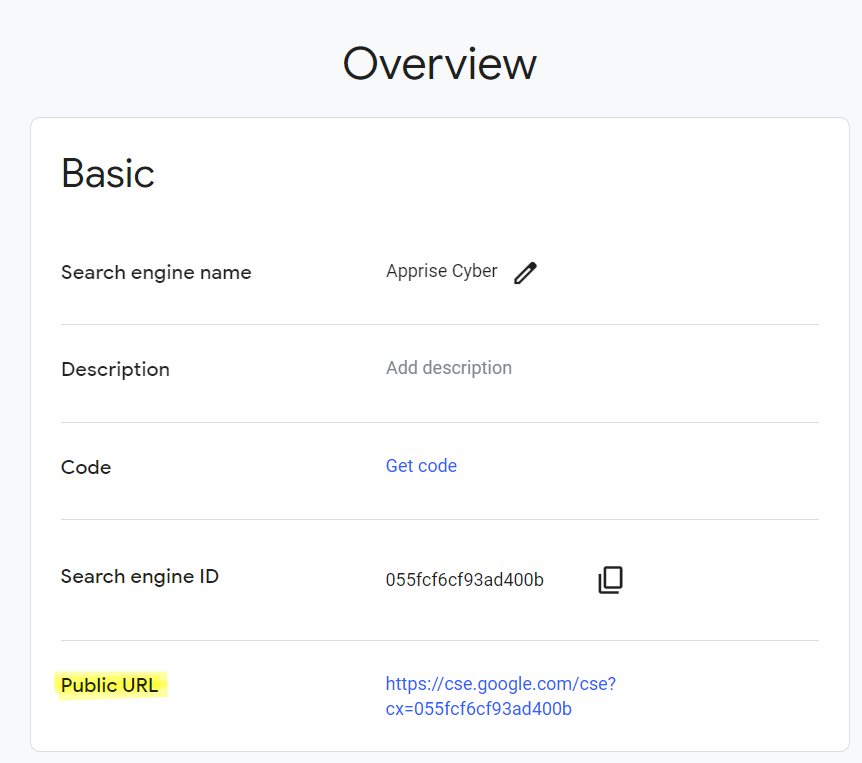Image resolution: width=862 pixels, height=763 pixels.
Task: Click the highlighted Public URL label
Action: coord(110,686)
